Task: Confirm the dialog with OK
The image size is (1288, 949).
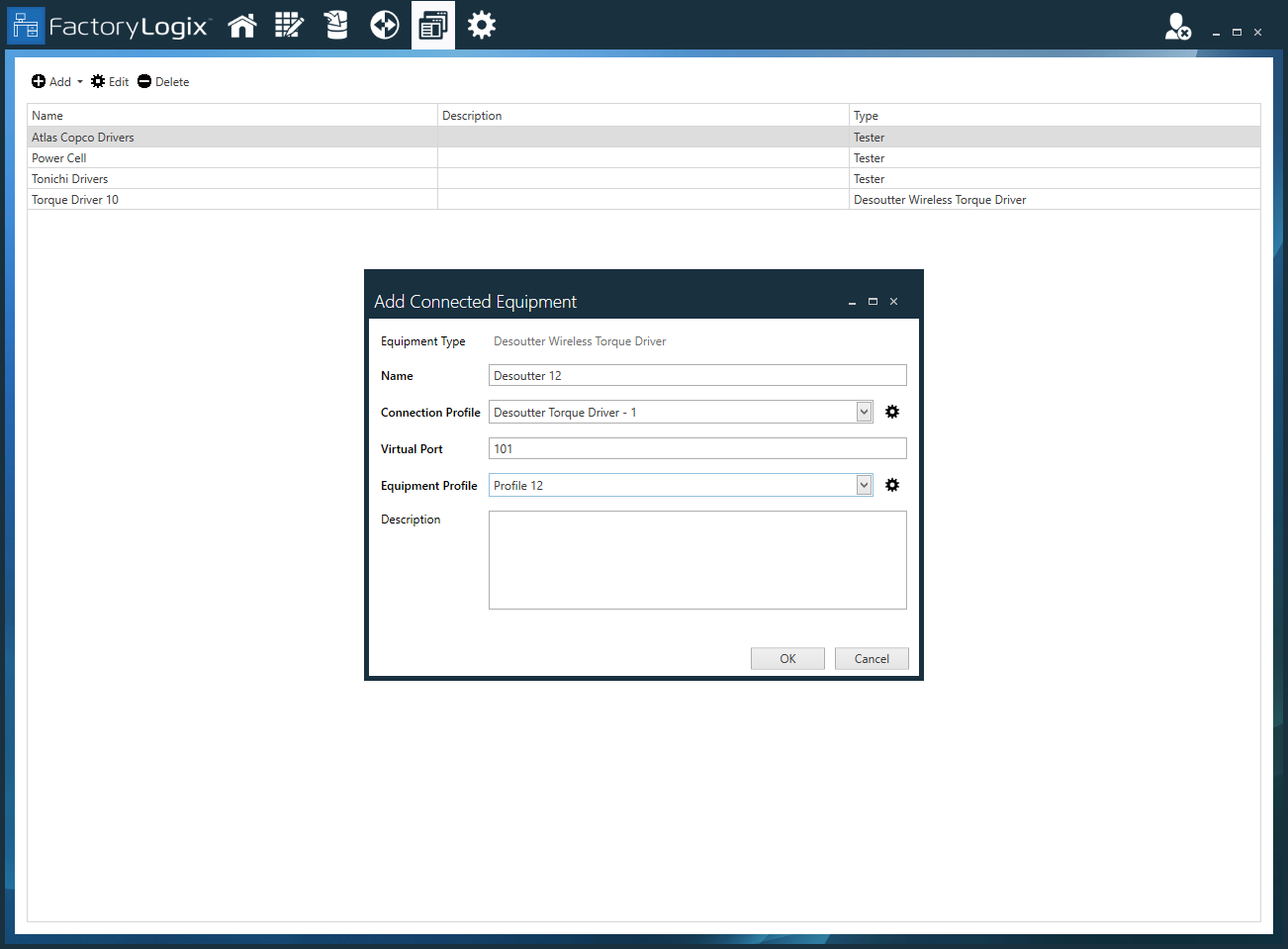Action: 787,658
